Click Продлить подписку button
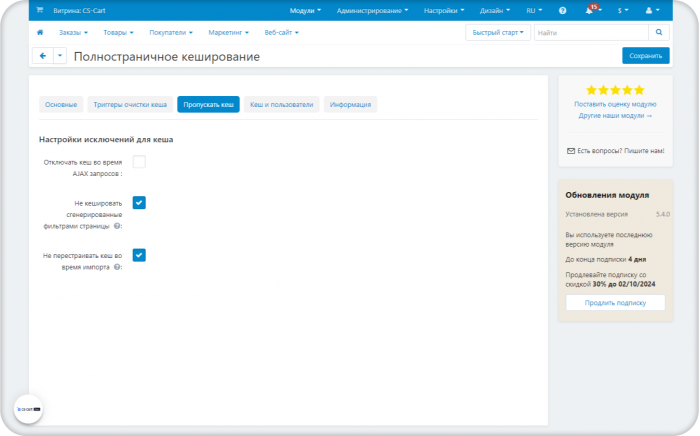Viewport: 700px width, 436px height. pos(615,303)
